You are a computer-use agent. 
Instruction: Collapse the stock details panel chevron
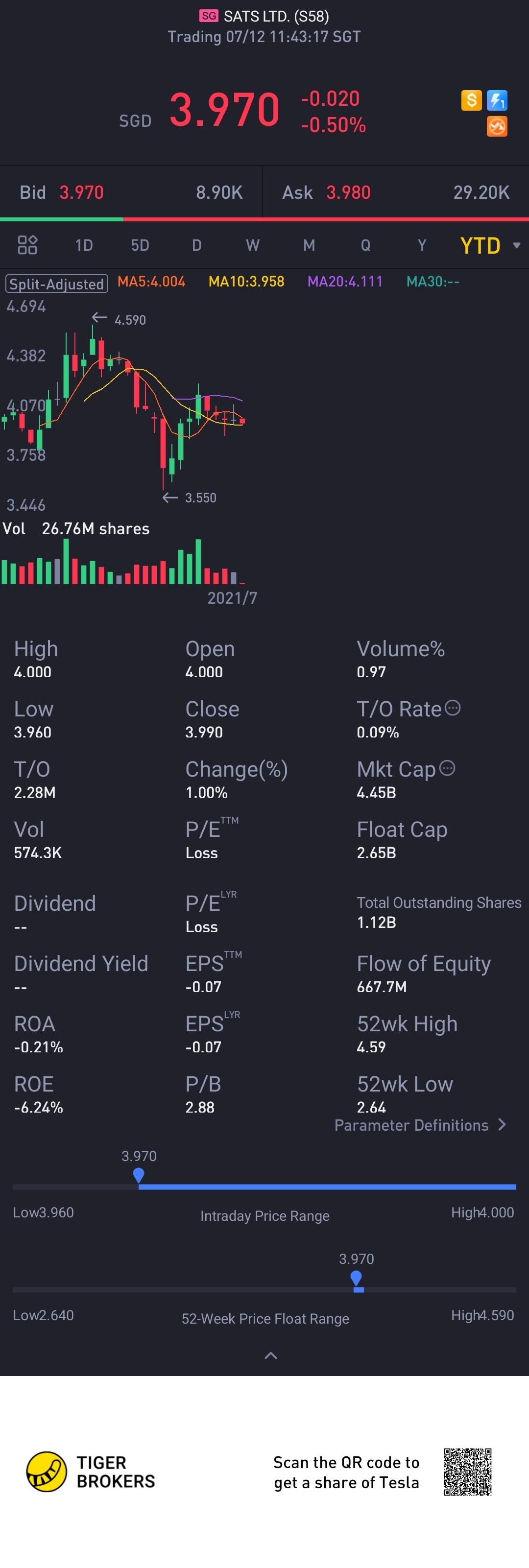(x=271, y=1355)
